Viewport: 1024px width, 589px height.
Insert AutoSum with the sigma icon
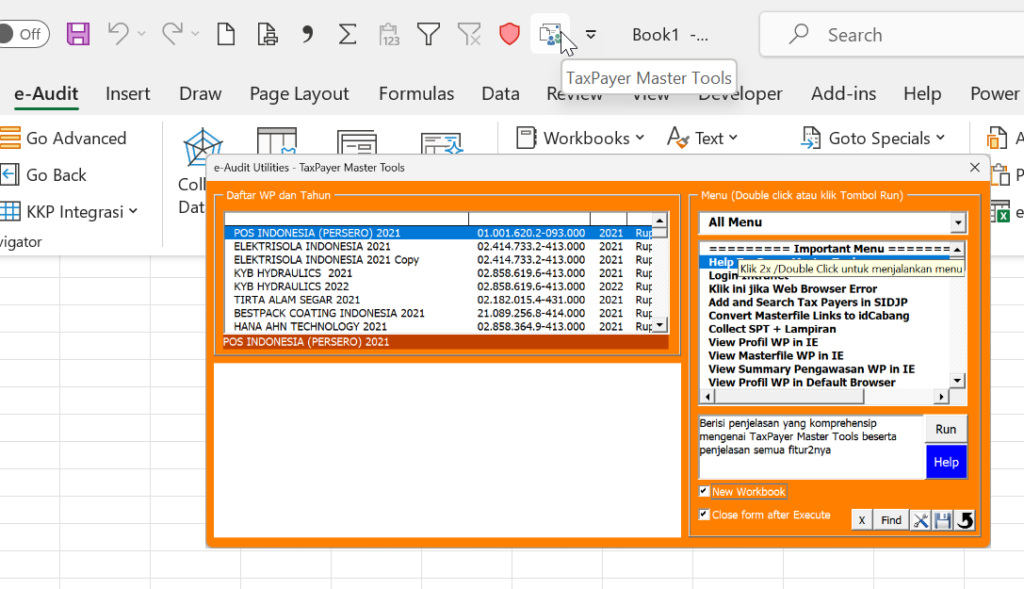click(347, 34)
